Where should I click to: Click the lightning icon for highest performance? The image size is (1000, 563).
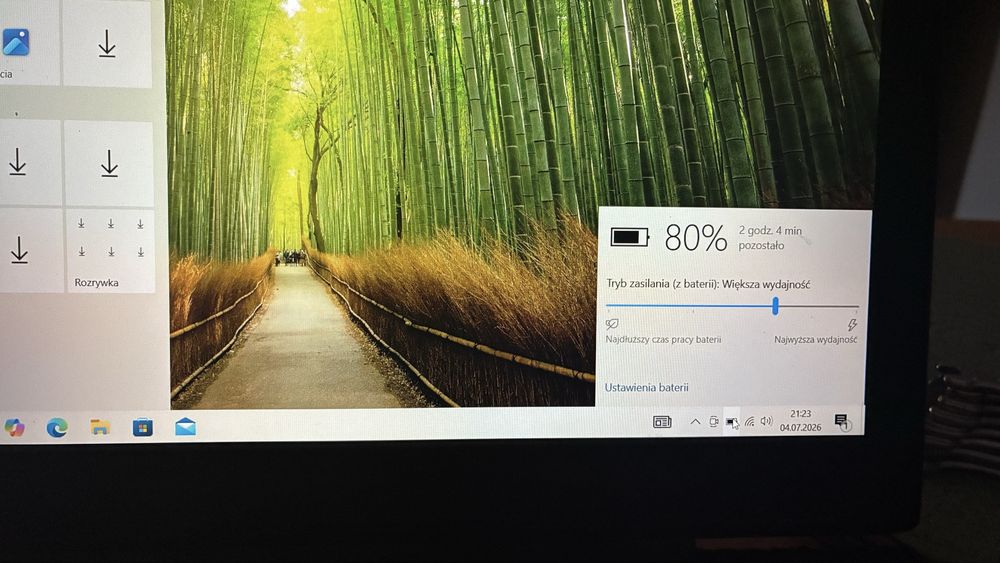pos(852,325)
